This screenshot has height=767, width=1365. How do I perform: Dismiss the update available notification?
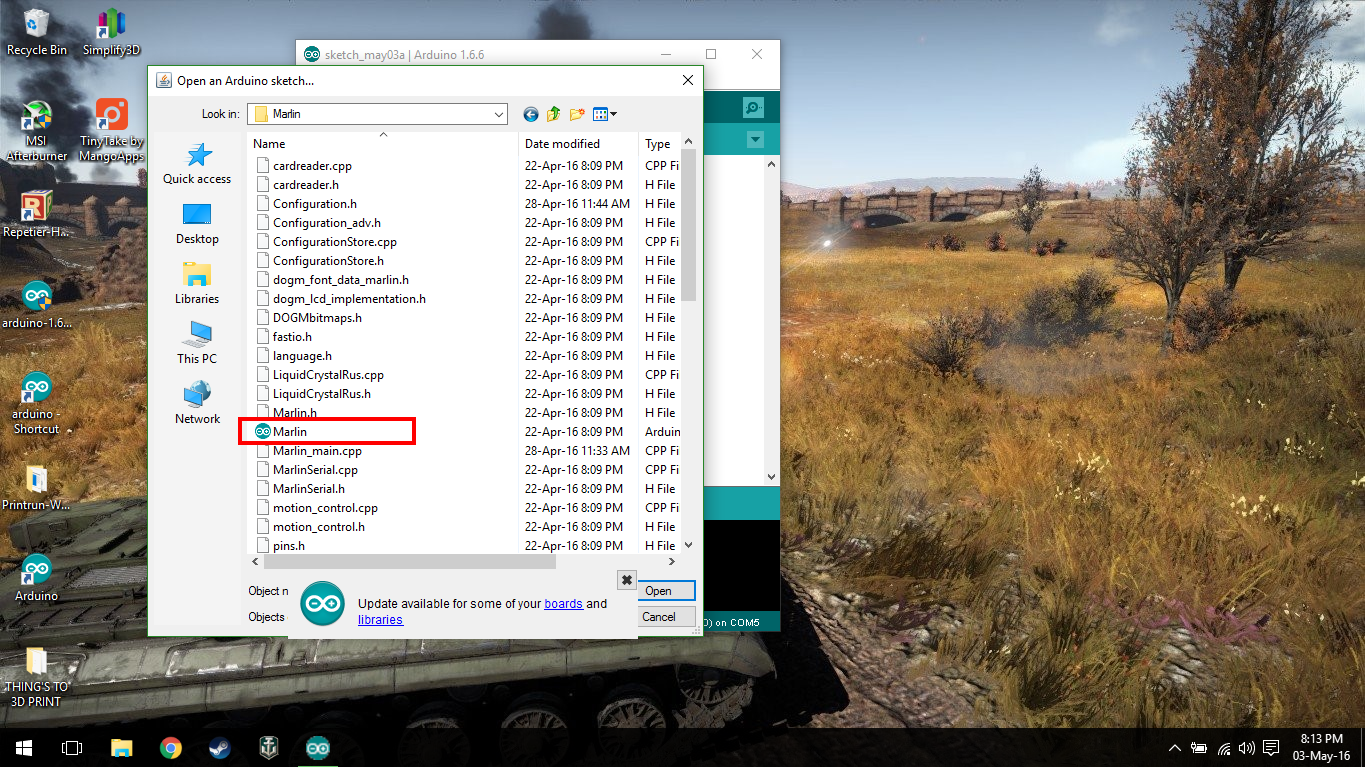click(x=626, y=580)
